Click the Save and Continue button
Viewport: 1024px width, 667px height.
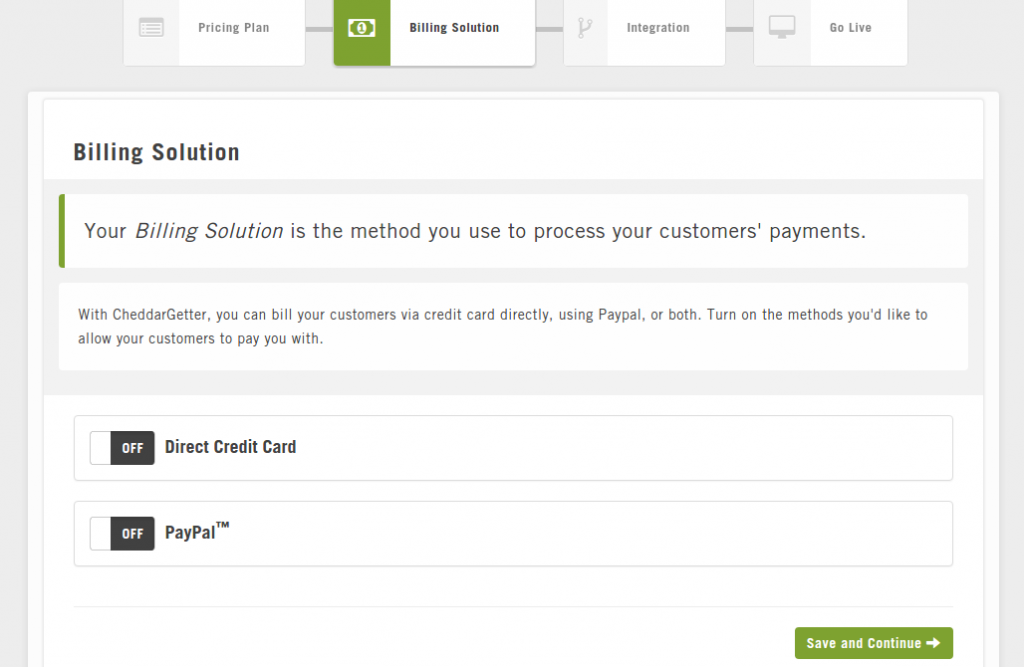[x=873, y=643]
